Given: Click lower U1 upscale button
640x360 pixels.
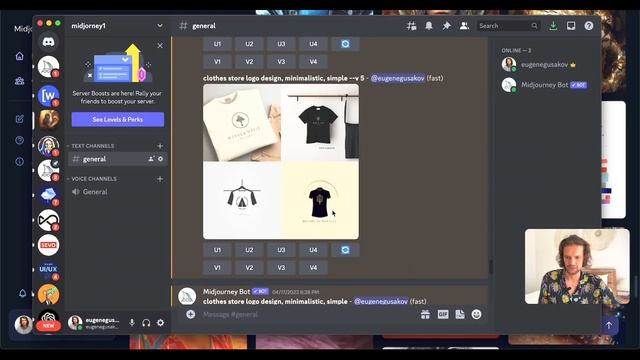Looking at the screenshot, I should 218,250.
